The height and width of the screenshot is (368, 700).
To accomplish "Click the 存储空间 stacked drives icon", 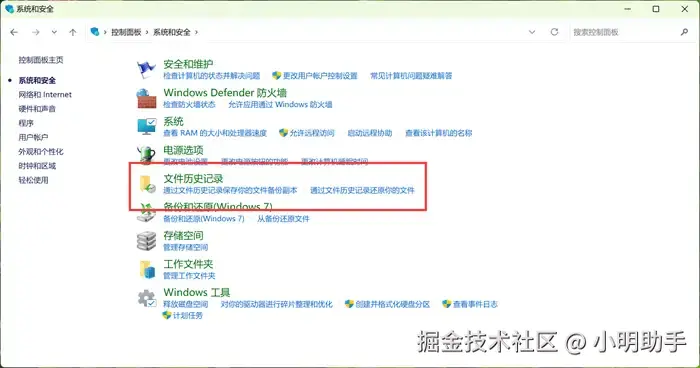I will (146, 241).
